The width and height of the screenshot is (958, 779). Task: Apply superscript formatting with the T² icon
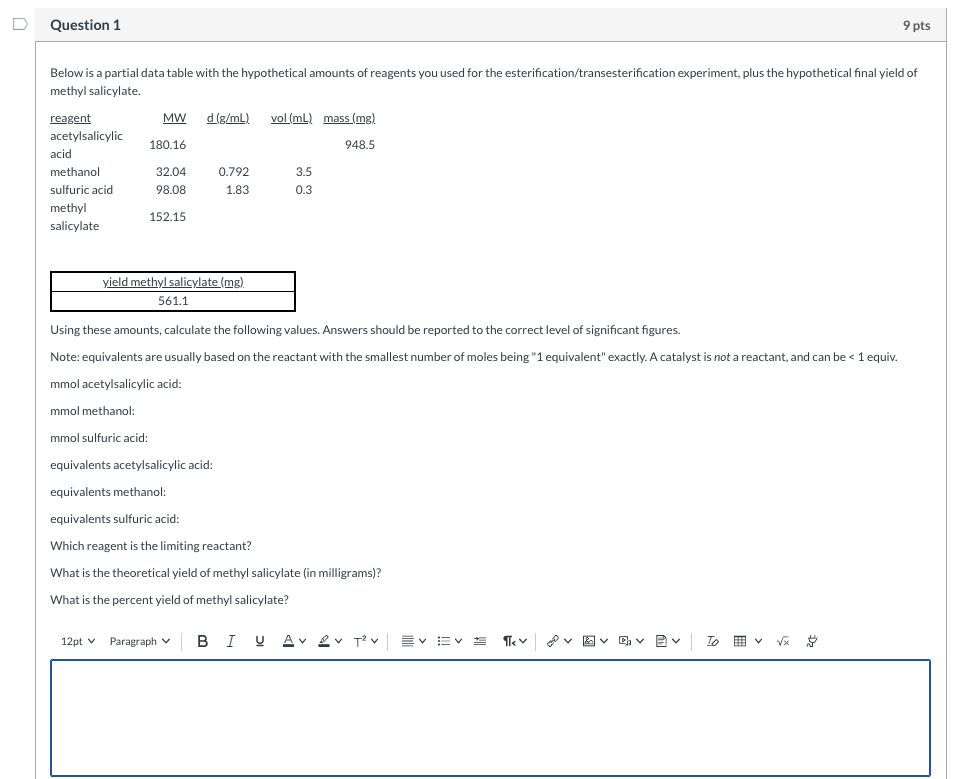(360, 641)
